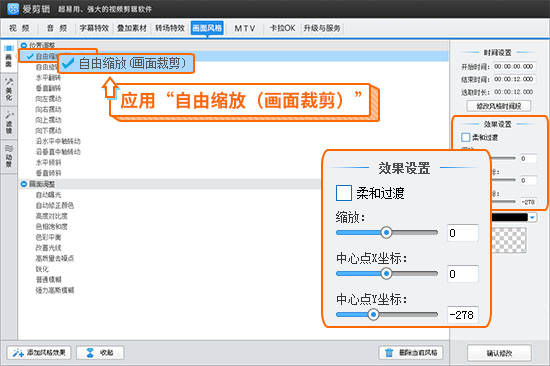Select the 高质量去噪点 style

pyautogui.click(x=55, y=258)
